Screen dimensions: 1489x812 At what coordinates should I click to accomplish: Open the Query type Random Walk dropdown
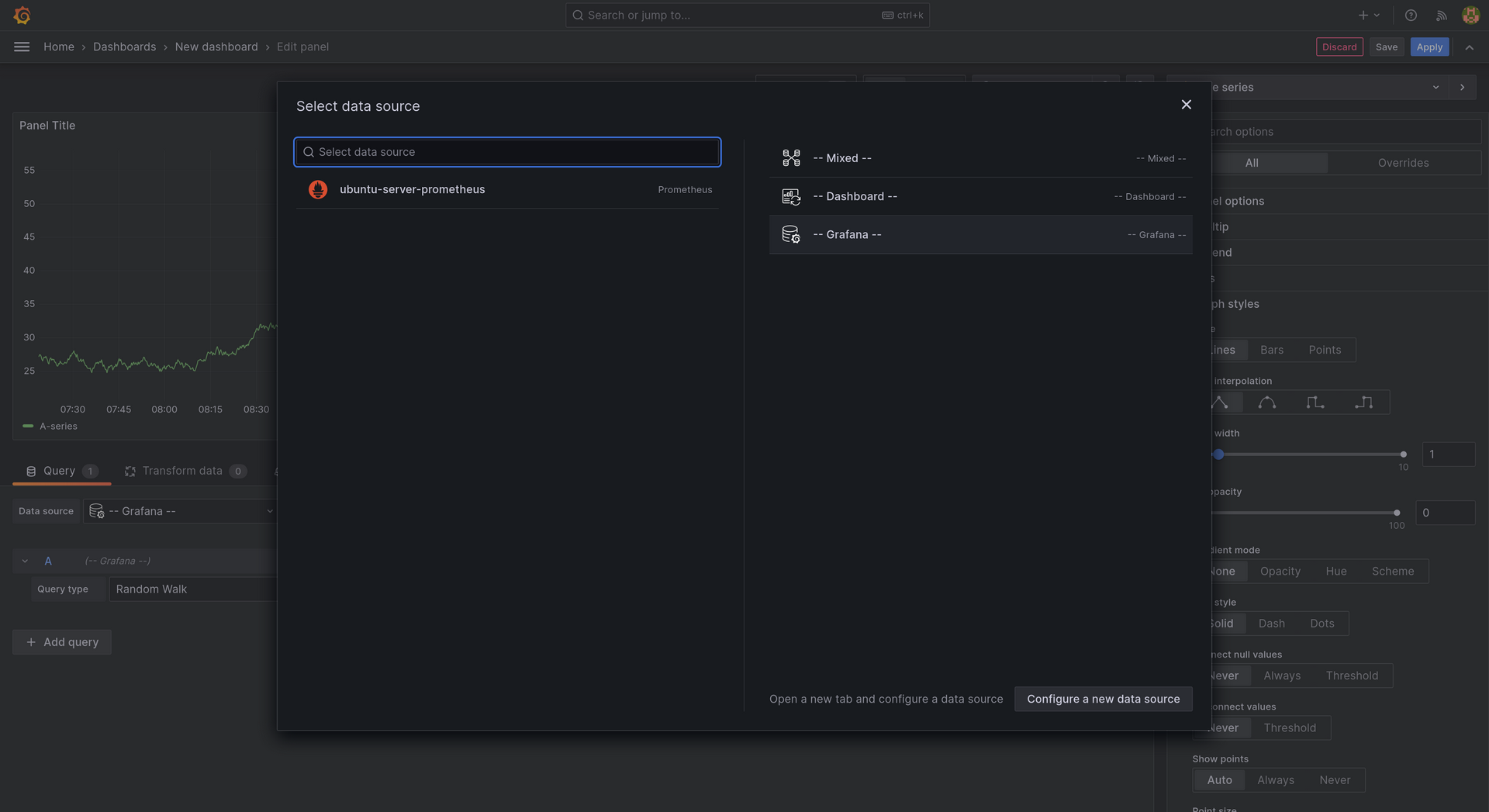(x=193, y=589)
